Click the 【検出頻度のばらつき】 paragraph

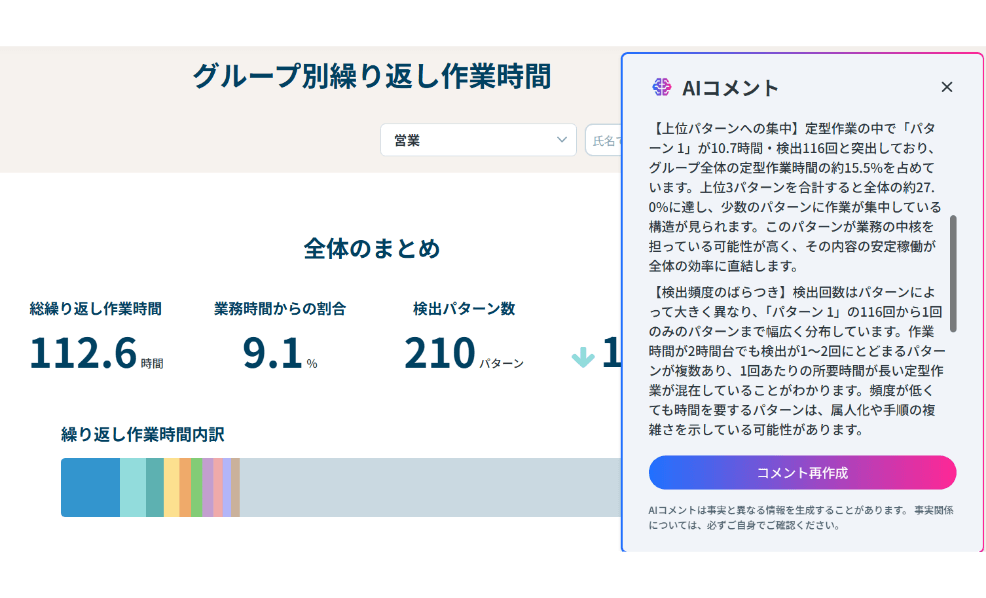797,361
